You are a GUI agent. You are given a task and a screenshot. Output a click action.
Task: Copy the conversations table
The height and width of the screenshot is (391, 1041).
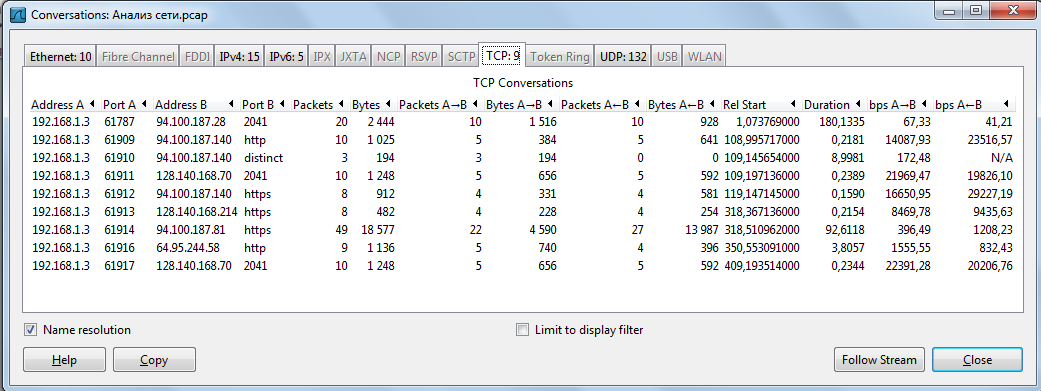154,360
